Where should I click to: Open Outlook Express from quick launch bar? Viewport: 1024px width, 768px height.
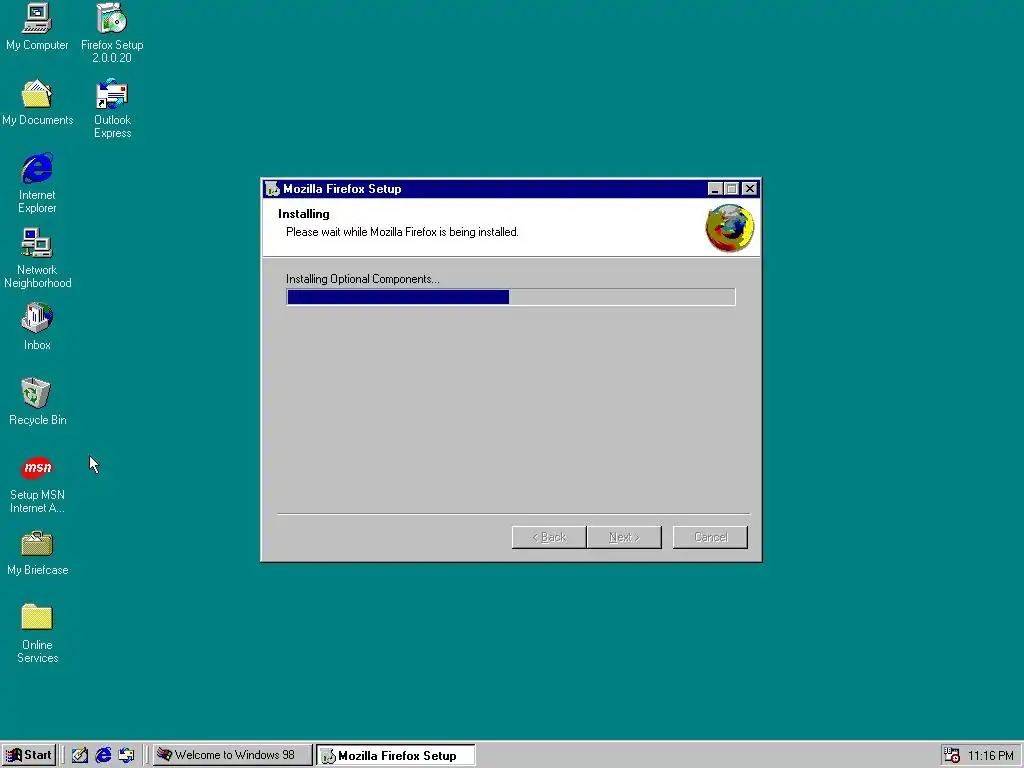tap(127, 755)
